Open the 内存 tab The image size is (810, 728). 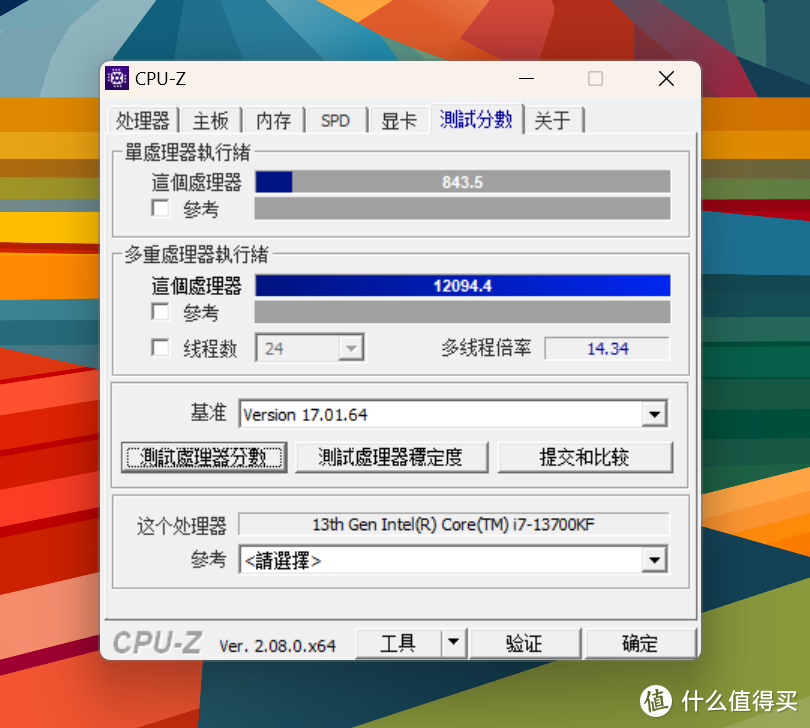[274, 120]
